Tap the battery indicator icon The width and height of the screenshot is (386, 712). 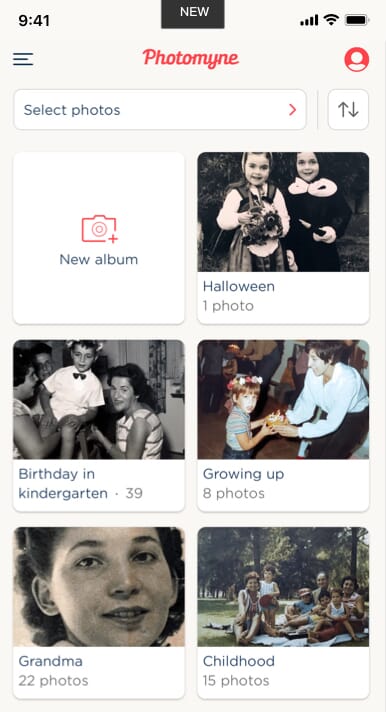357,20
